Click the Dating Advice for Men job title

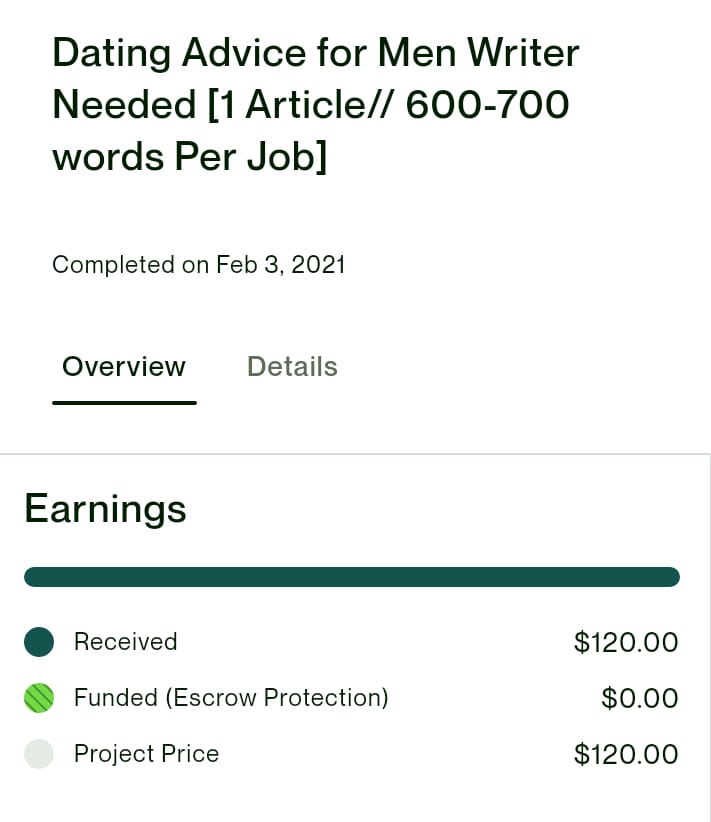pyautogui.click(x=316, y=104)
